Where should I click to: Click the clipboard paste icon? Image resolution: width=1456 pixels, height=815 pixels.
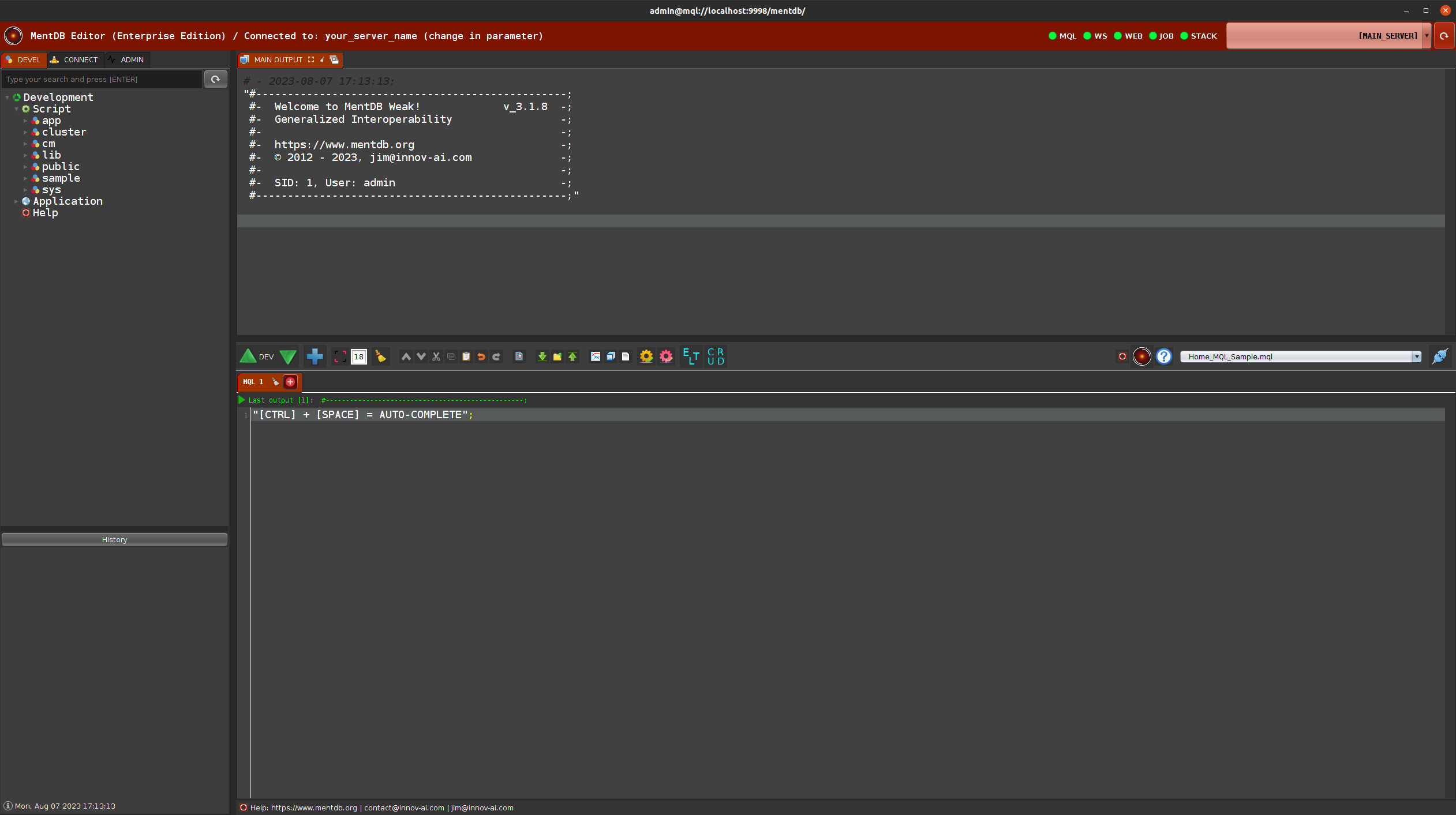pyautogui.click(x=466, y=356)
